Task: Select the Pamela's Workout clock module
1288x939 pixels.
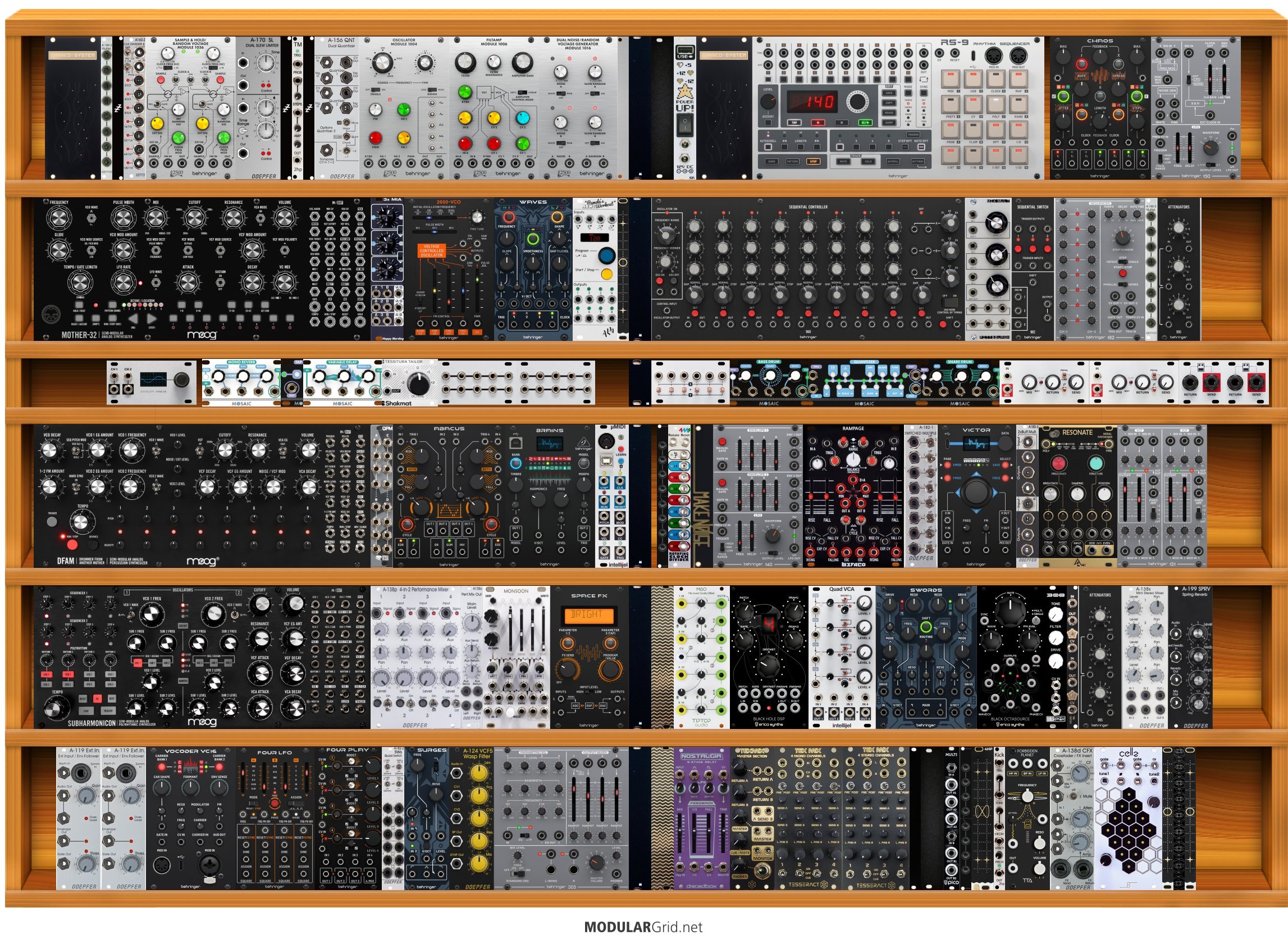Action: (595, 269)
